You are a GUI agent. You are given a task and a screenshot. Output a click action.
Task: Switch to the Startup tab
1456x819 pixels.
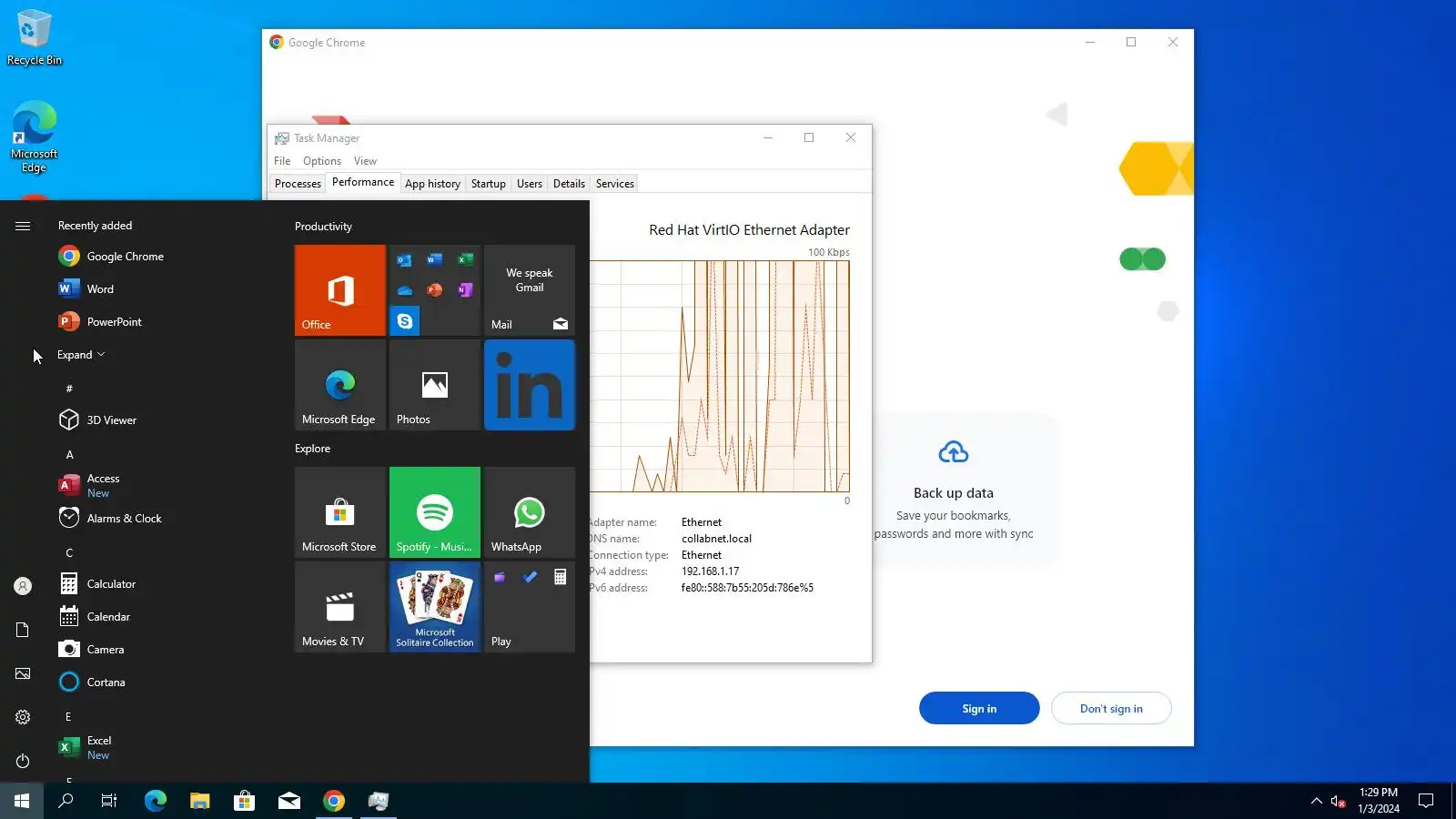pyautogui.click(x=488, y=184)
